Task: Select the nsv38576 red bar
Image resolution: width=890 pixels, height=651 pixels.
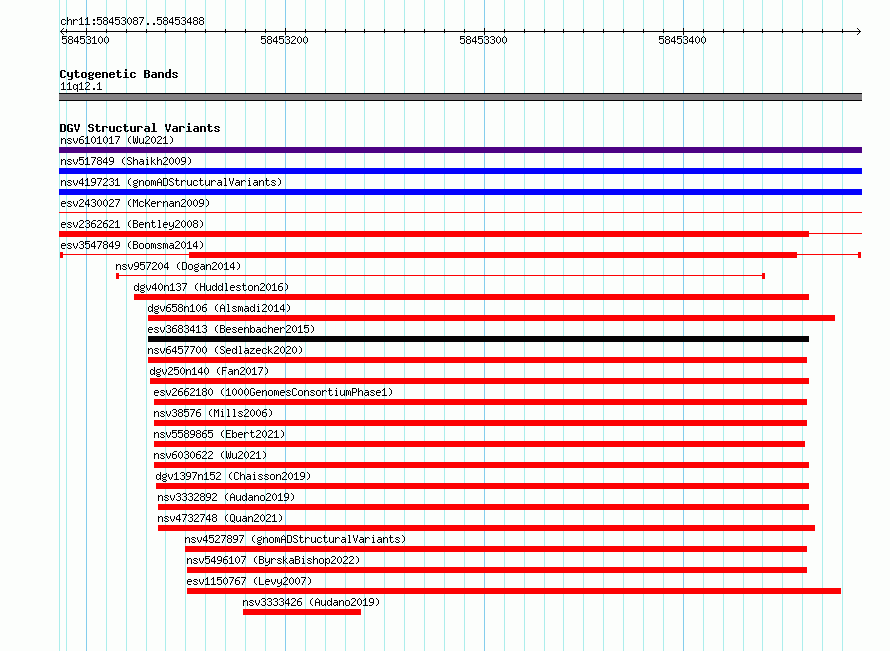Action: (x=480, y=423)
